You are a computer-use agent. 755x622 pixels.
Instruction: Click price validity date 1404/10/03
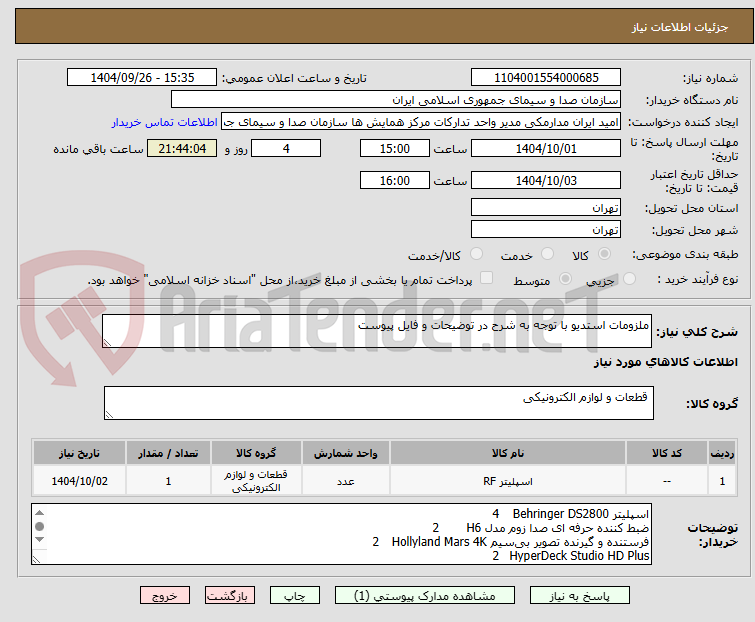tap(546, 181)
